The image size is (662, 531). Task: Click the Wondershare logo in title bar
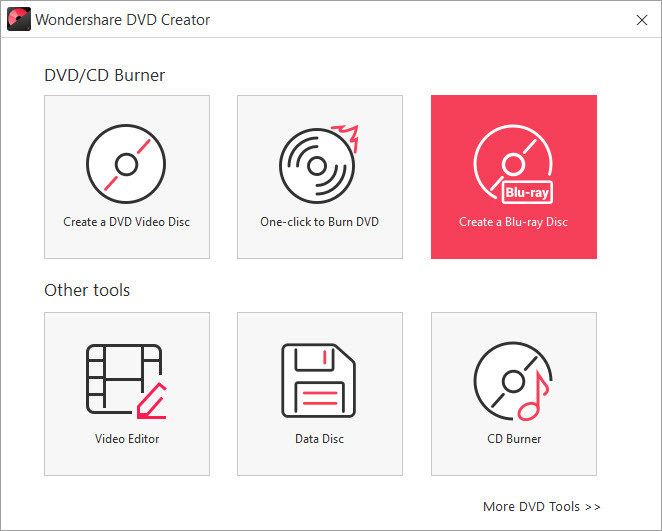18,19
